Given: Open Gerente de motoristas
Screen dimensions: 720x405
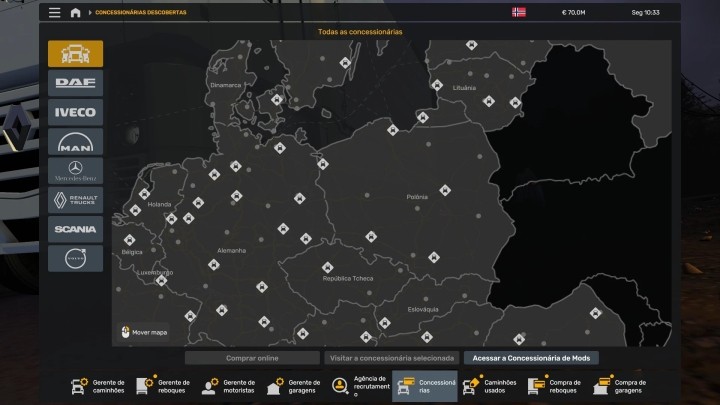Looking at the screenshot, I should (x=228, y=386).
